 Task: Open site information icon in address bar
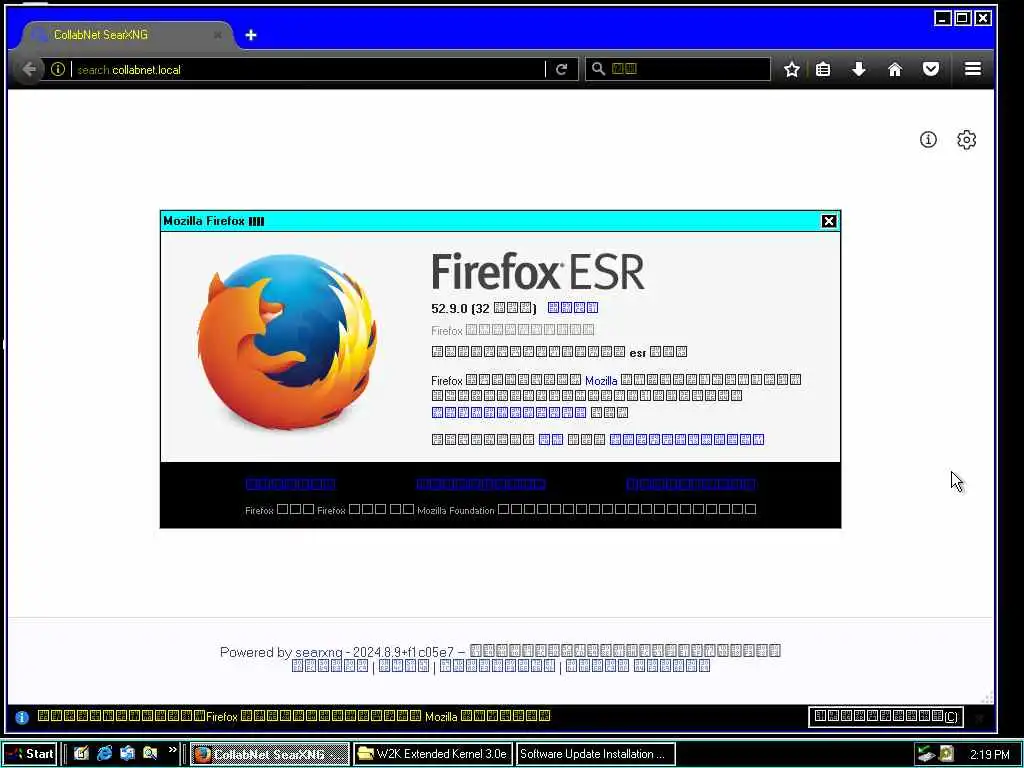57,69
